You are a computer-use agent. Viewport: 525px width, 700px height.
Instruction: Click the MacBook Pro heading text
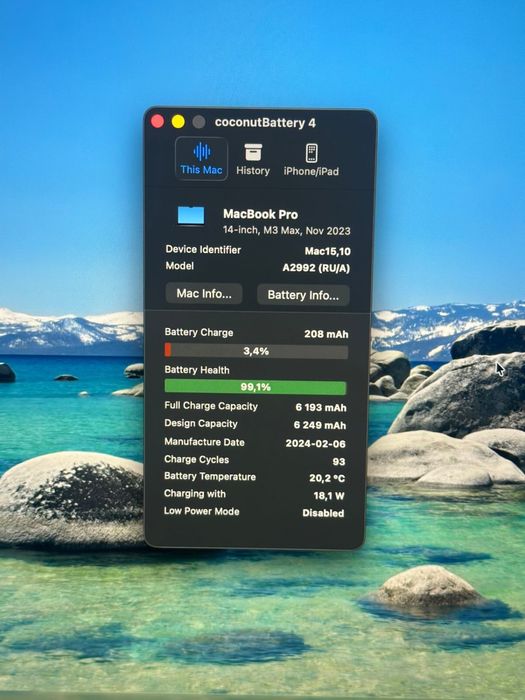(x=260, y=214)
